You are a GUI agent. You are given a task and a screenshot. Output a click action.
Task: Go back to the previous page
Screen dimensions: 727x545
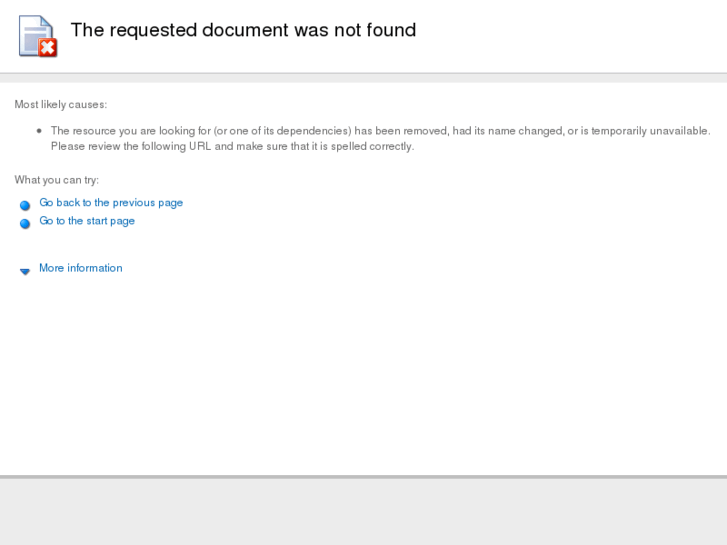(111, 203)
